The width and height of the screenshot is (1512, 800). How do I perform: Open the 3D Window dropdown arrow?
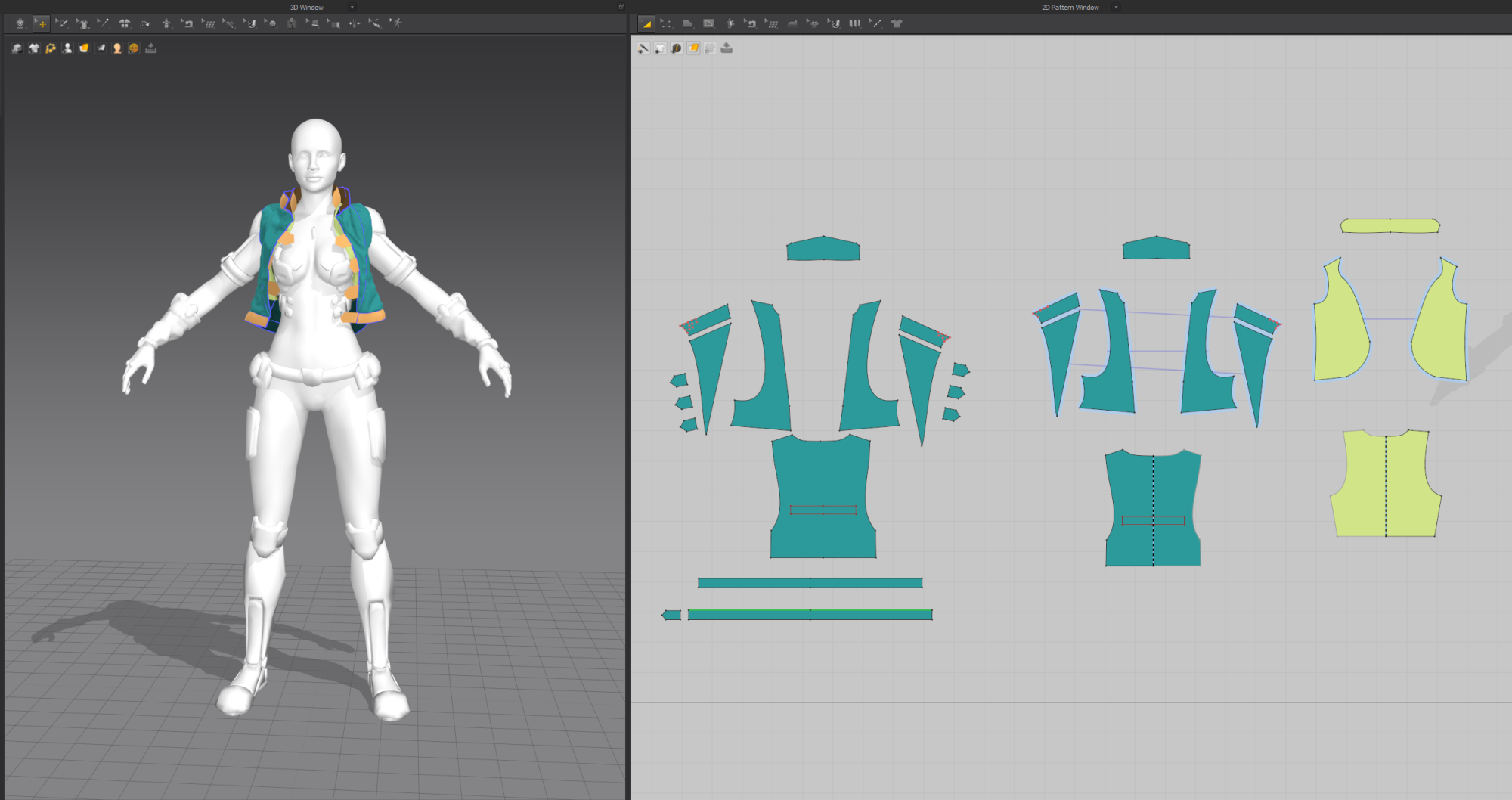coord(352,8)
